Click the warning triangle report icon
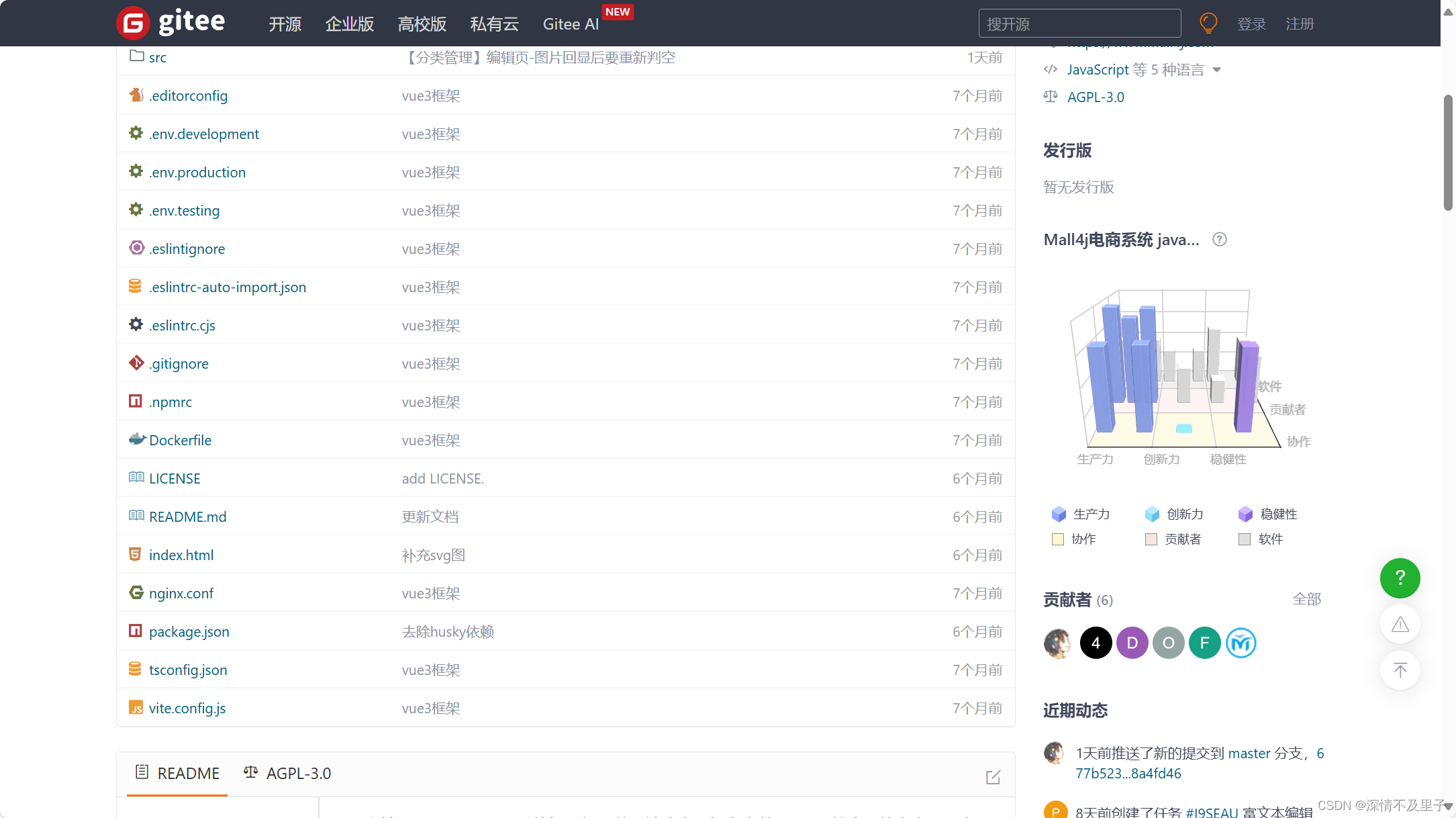Viewport: 1456px width, 818px height. pyautogui.click(x=1400, y=625)
